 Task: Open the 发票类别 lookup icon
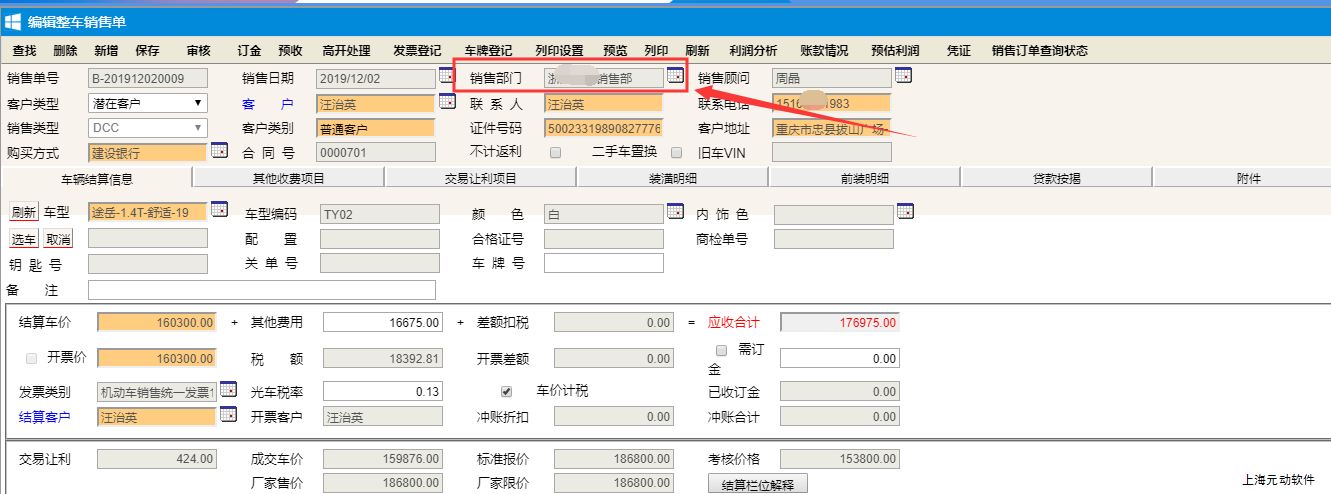click(227, 390)
